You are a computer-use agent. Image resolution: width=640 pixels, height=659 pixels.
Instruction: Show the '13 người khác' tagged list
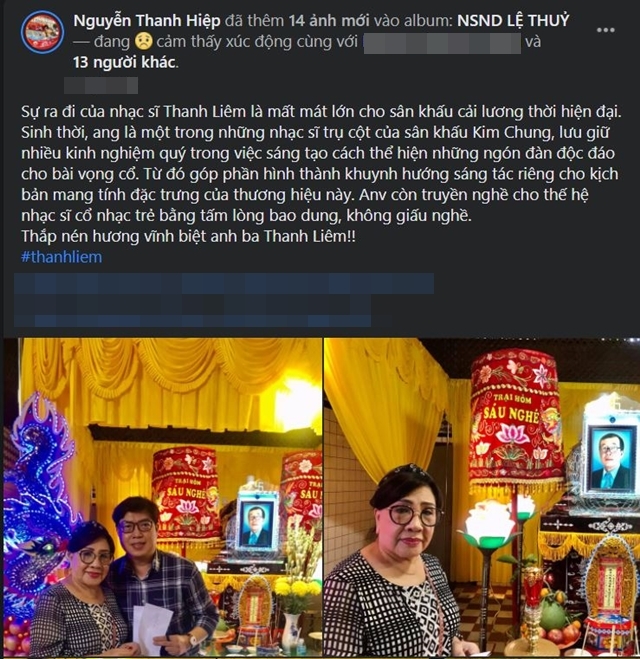(125, 62)
